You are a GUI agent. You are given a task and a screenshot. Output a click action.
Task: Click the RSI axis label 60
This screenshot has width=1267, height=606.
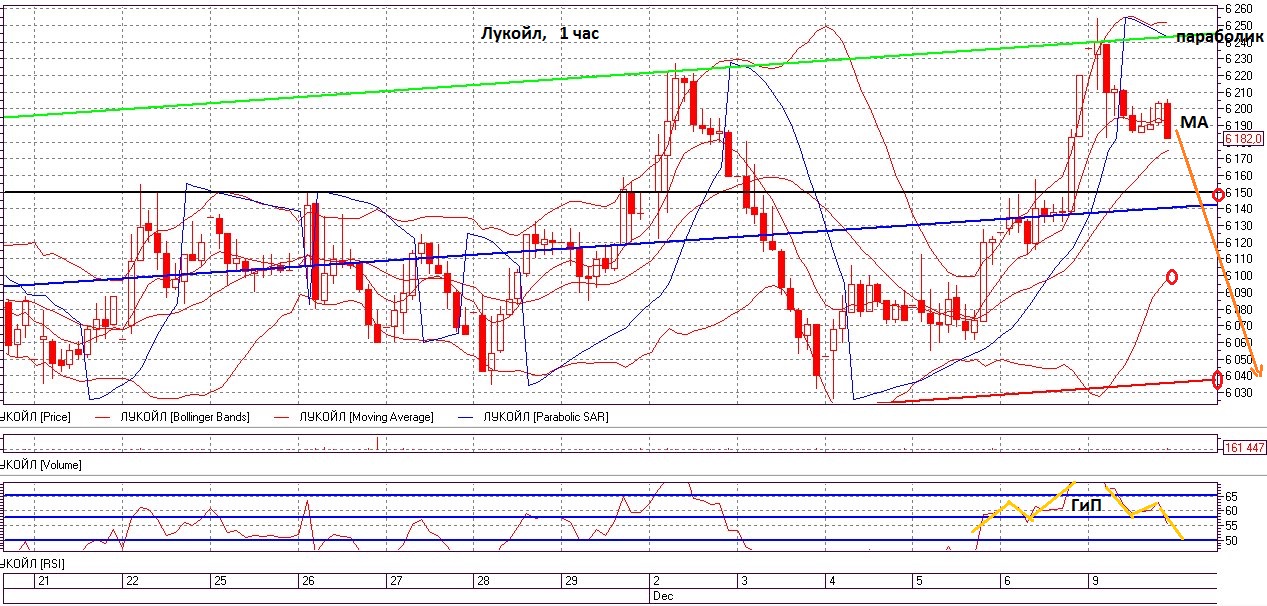[1231, 511]
